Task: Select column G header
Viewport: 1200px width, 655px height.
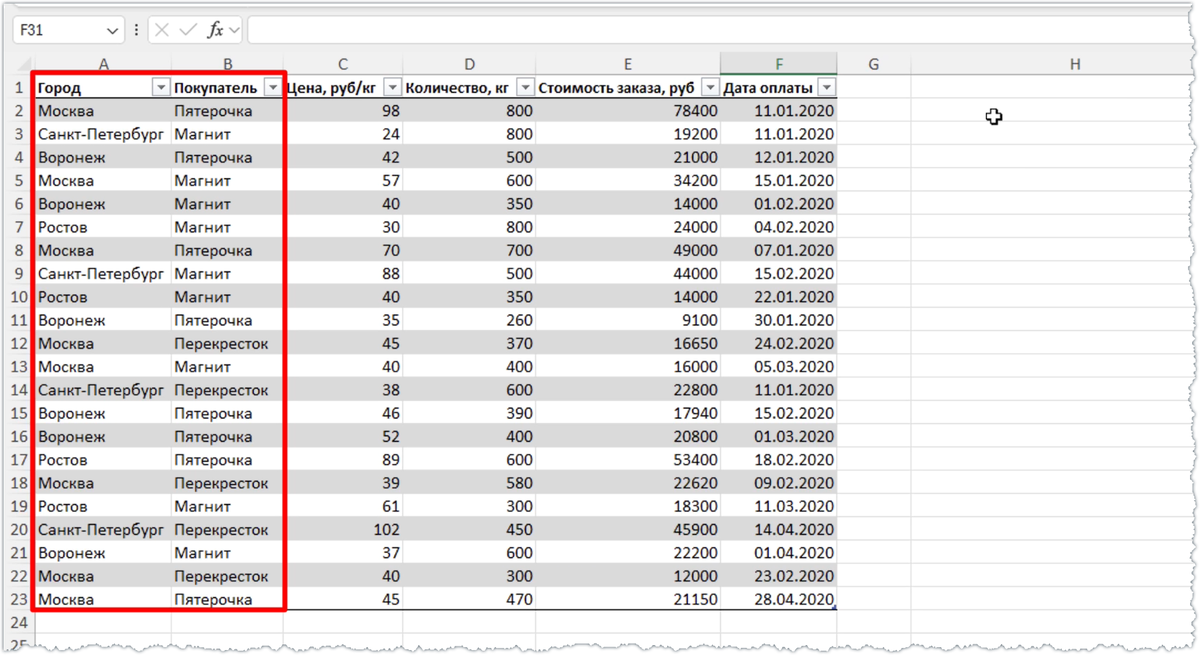Action: 873,64
